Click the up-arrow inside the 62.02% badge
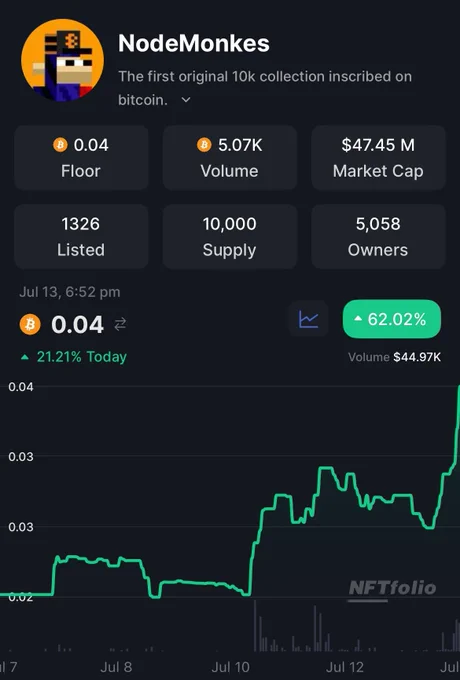460x680 pixels. click(x=358, y=319)
